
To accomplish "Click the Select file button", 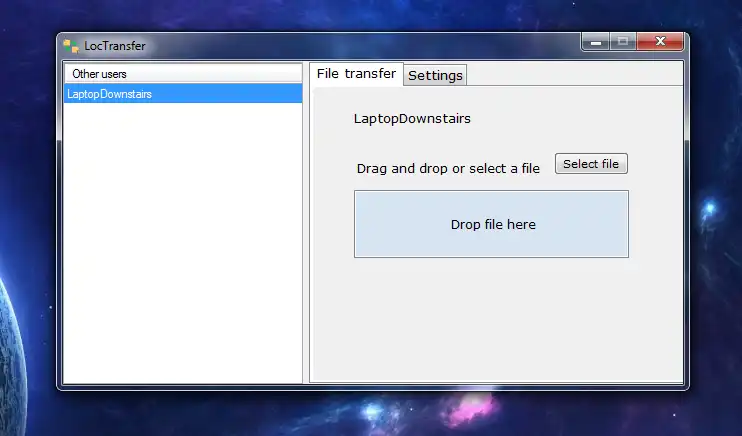I will [591, 164].
